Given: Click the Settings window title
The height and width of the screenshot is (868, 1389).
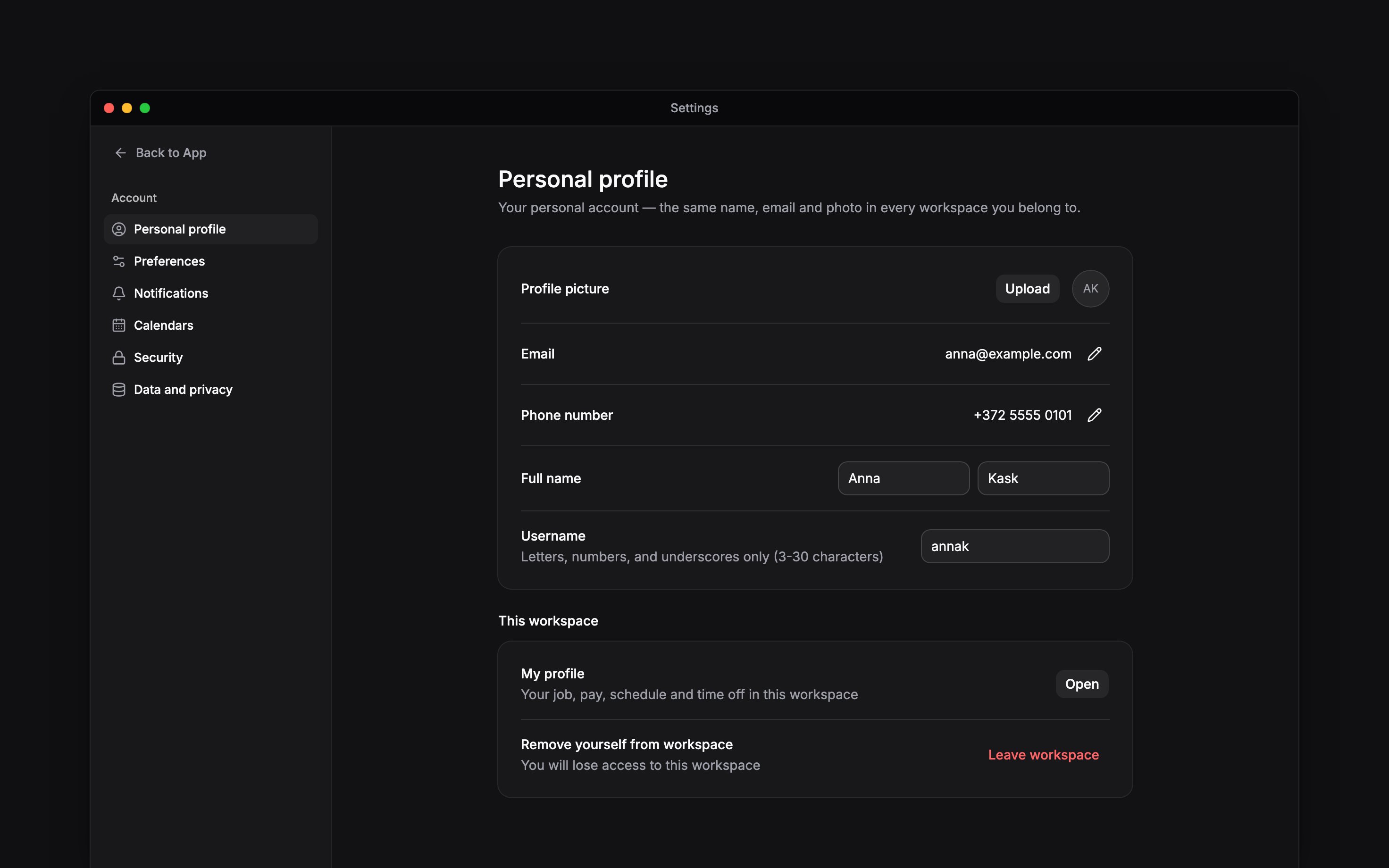Looking at the screenshot, I should [x=694, y=108].
